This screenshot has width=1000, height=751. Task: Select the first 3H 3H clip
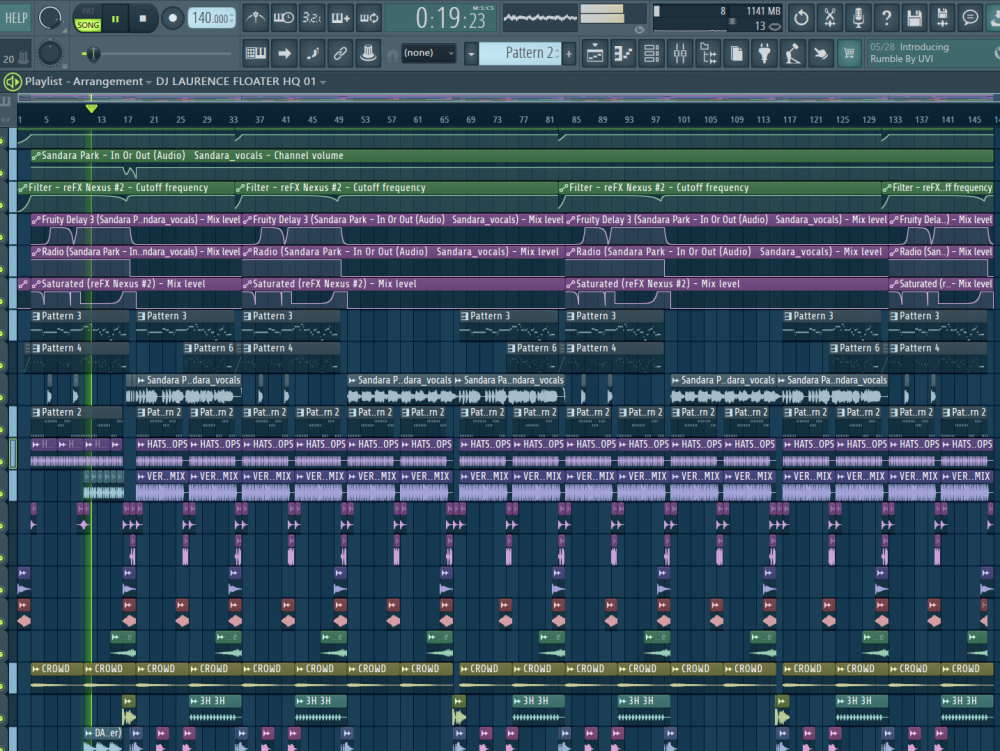point(215,709)
